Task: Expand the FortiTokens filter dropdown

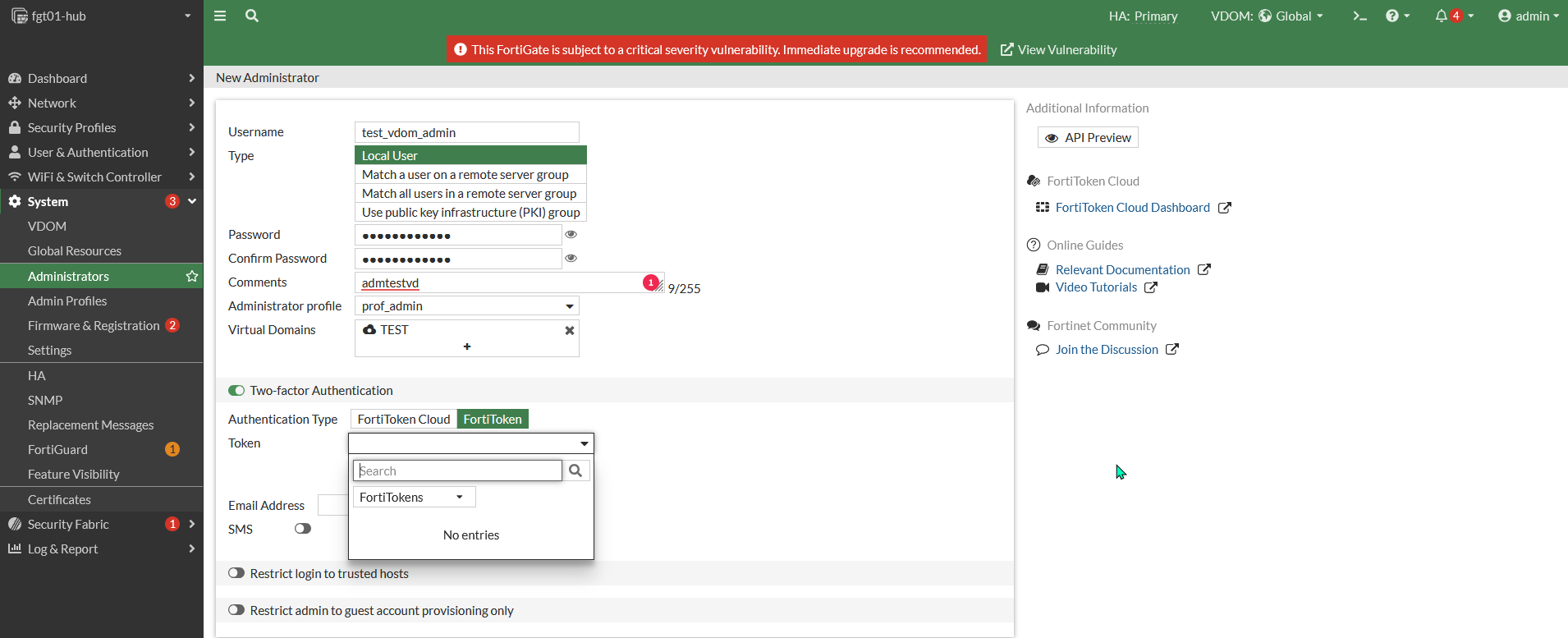Action: (x=414, y=497)
